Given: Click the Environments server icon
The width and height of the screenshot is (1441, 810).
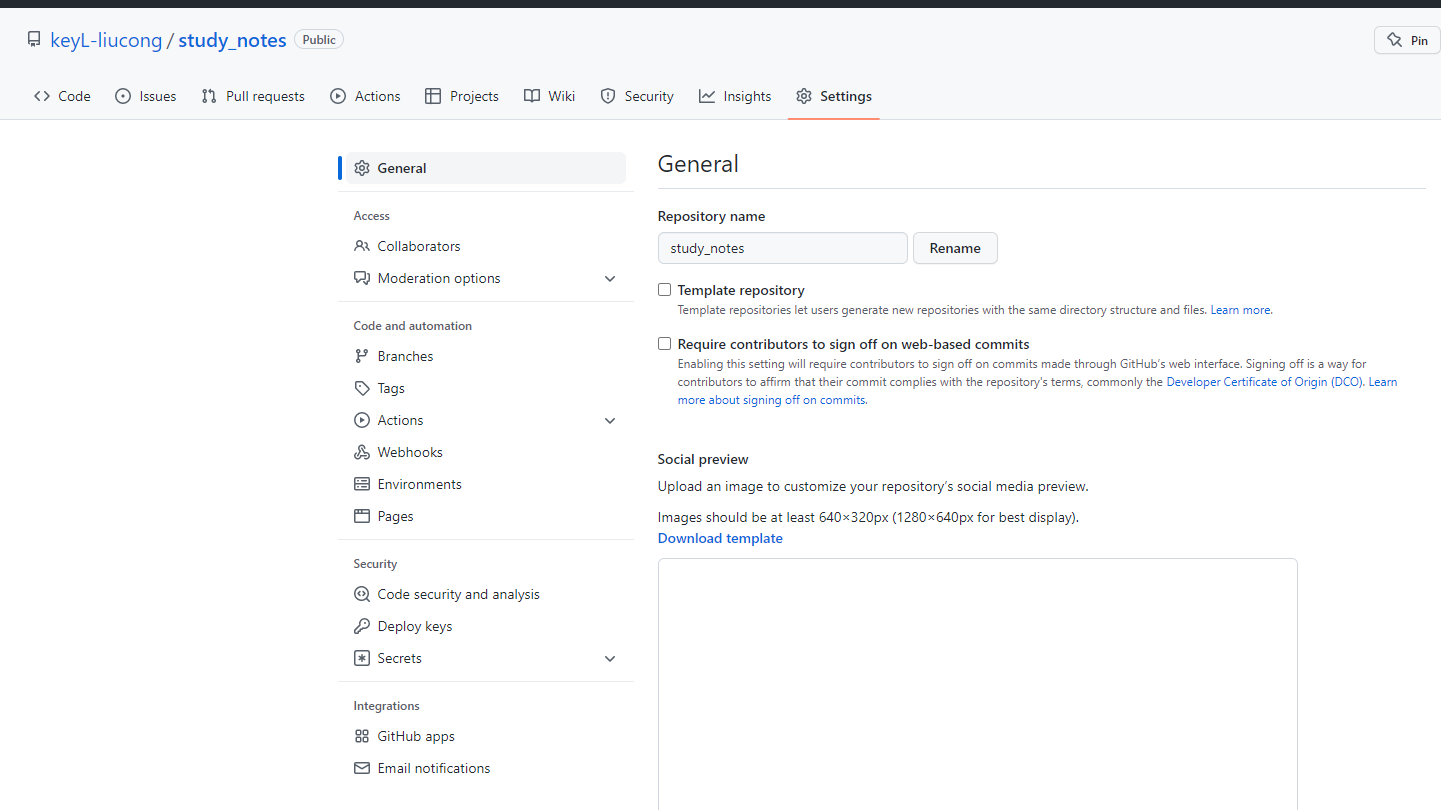Looking at the screenshot, I should pyautogui.click(x=362, y=484).
